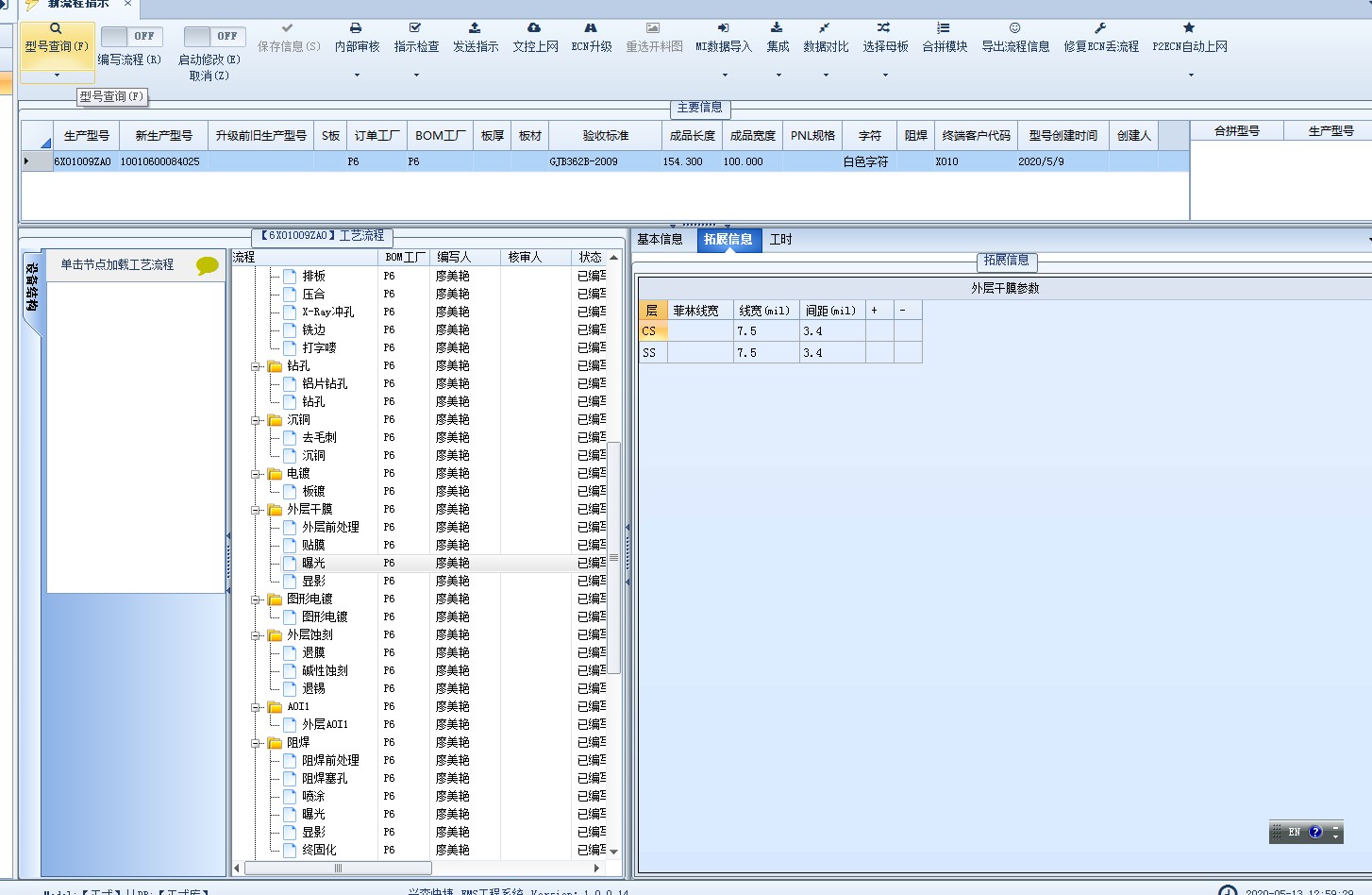Select the 阻焊塞孔 tree item

[x=325, y=779]
